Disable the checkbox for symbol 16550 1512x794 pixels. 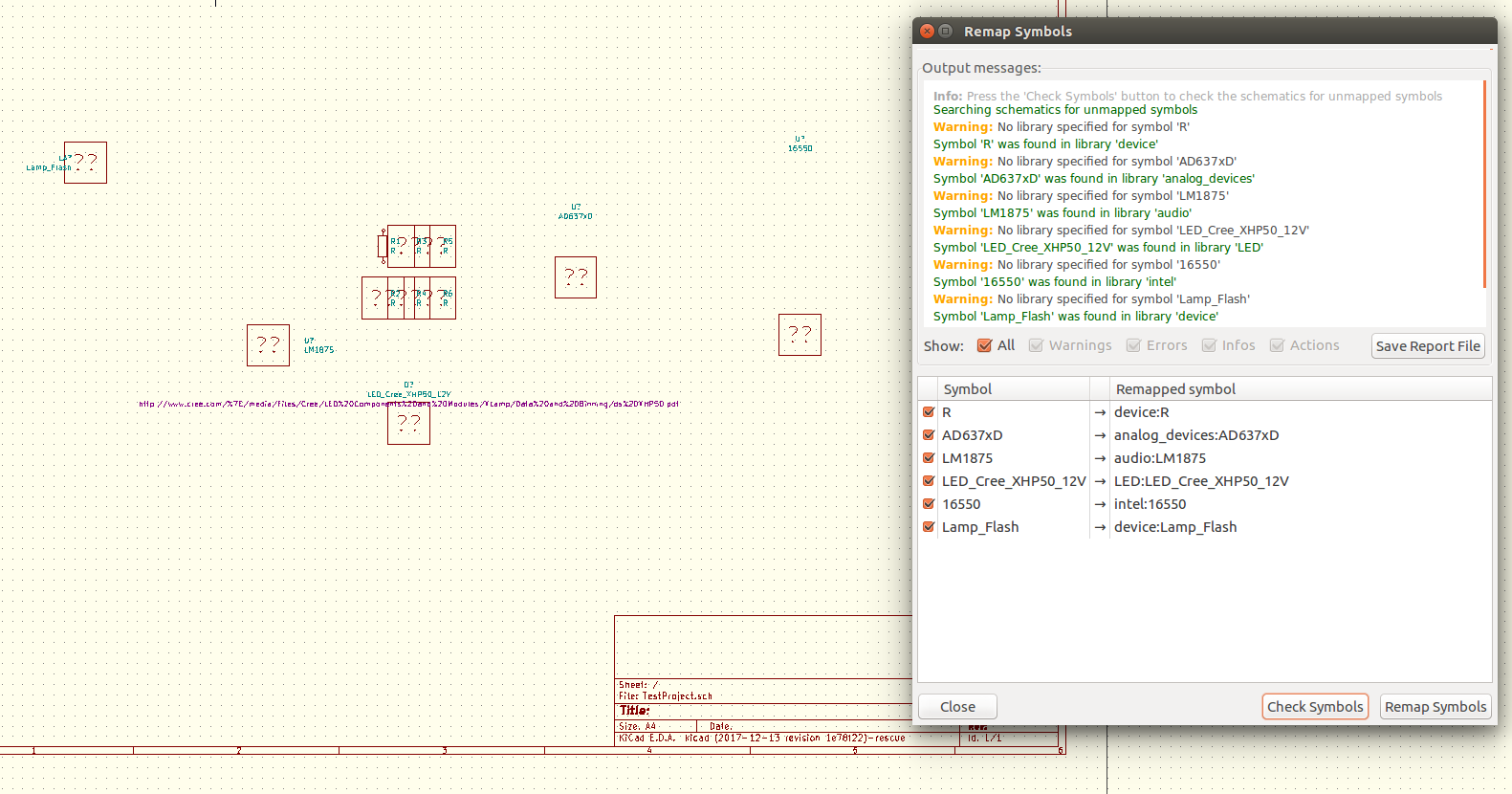point(929,504)
